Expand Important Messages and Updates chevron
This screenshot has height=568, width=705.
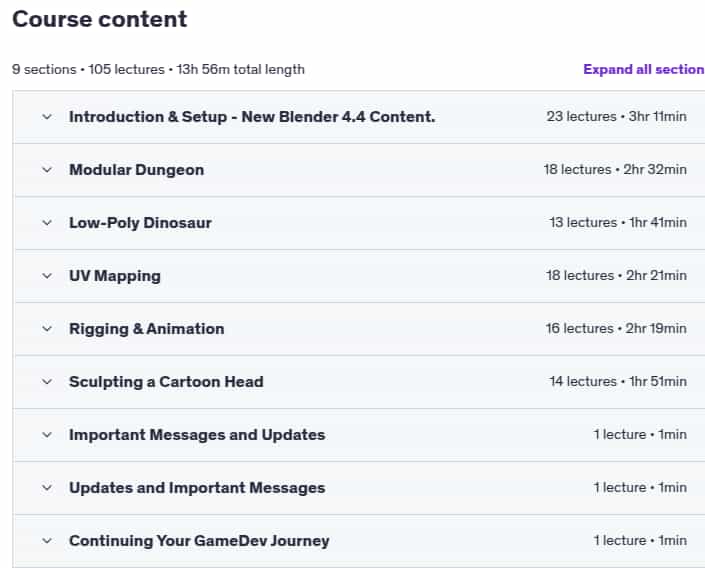coord(47,435)
